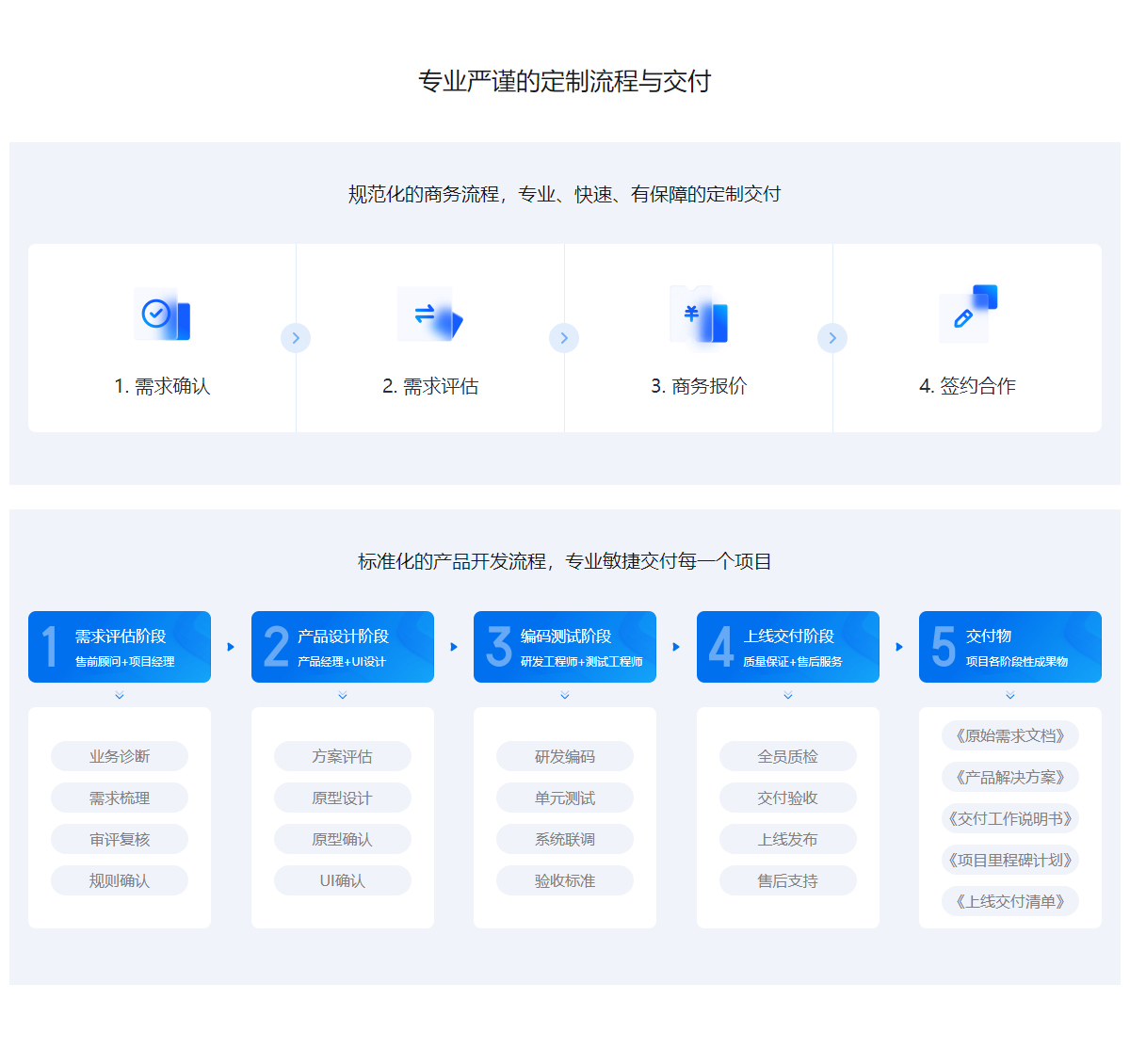Click the 研发工程师+测试工程师 subtitle
The height and width of the screenshot is (1064, 1130).
pos(582,662)
